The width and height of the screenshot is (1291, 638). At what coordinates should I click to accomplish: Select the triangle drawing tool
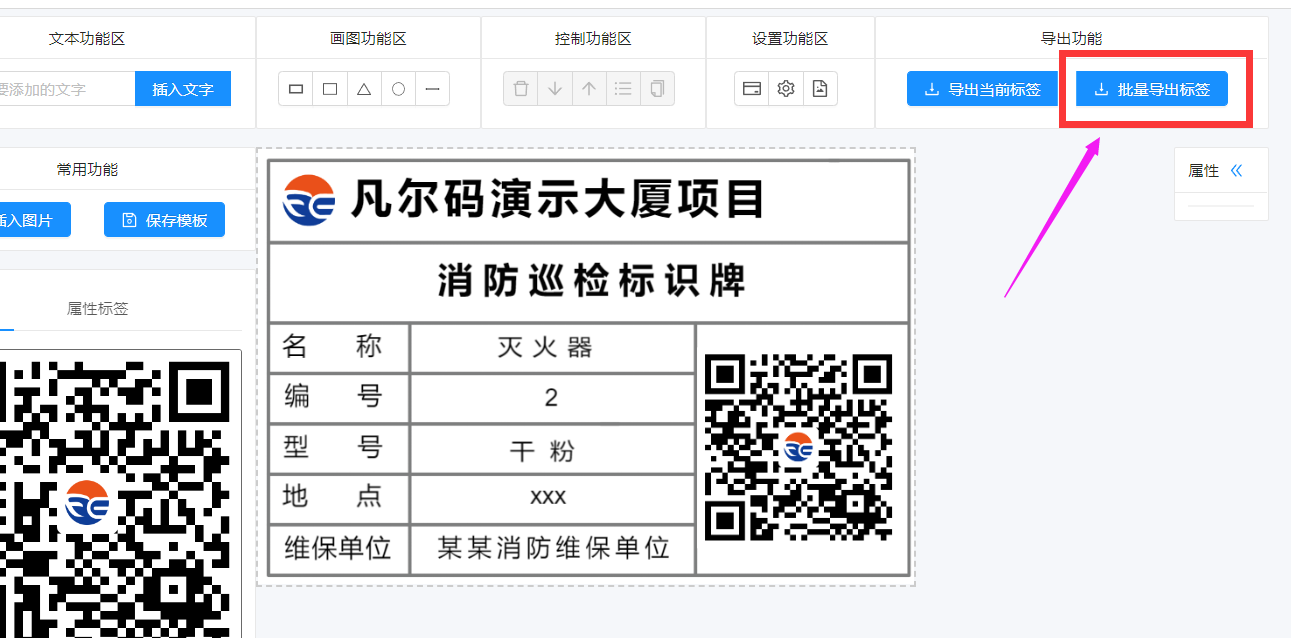364,89
